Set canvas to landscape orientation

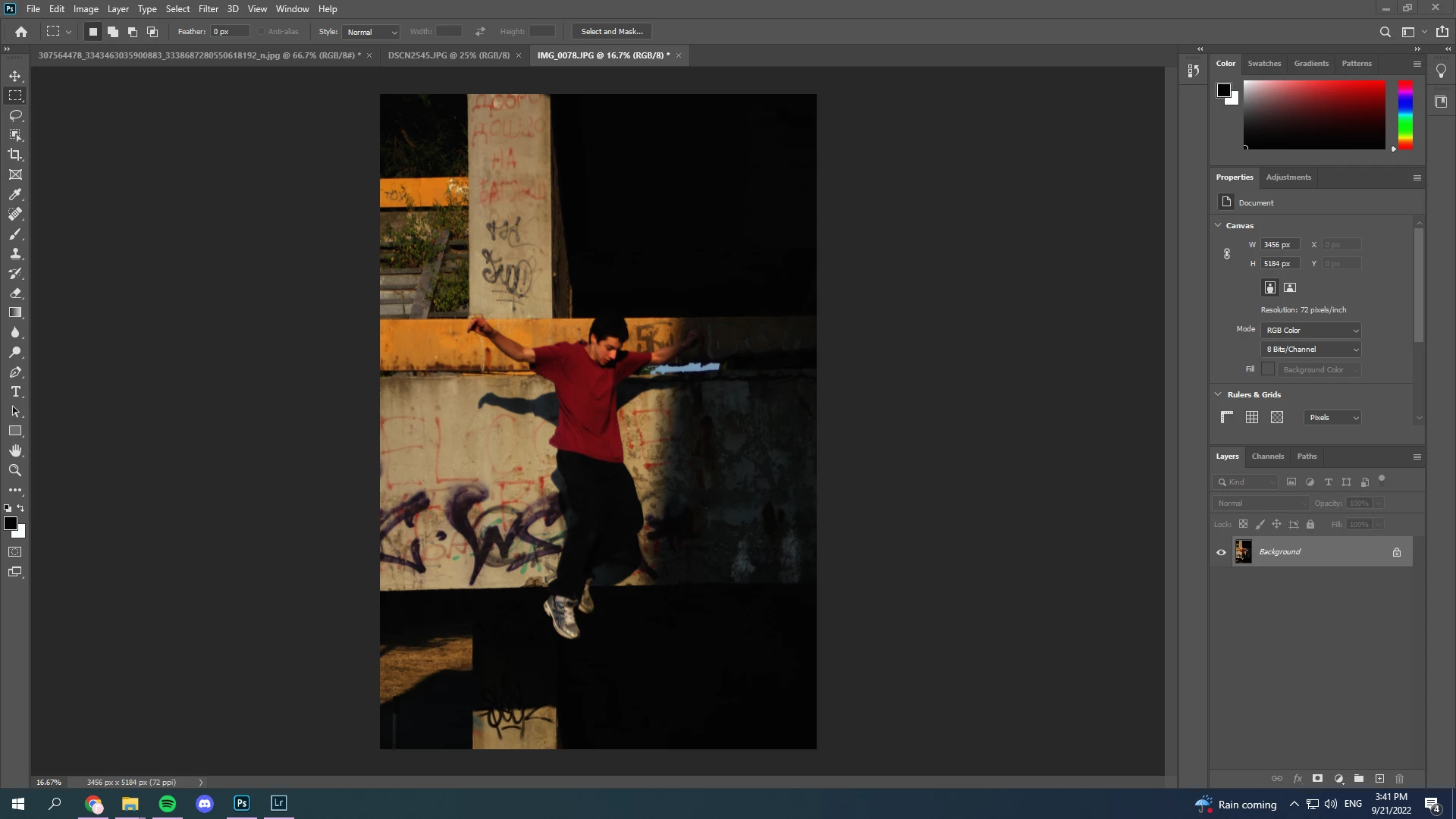(1290, 287)
